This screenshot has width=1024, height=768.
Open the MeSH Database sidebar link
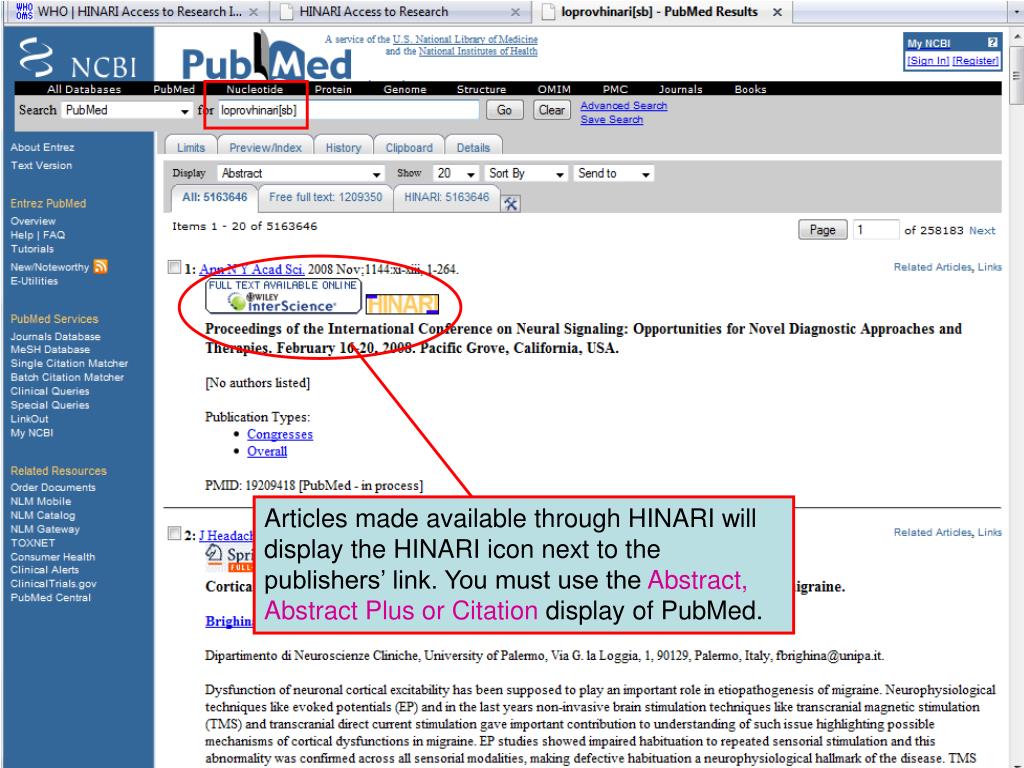pos(50,350)
